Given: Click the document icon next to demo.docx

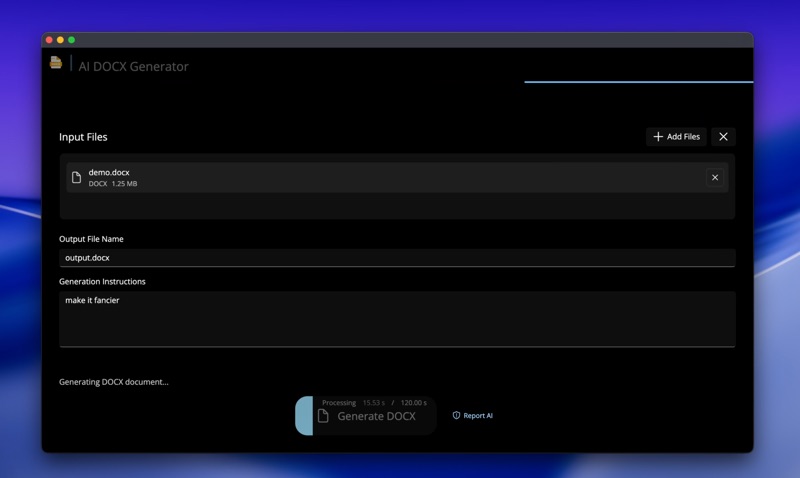Looking at the screenshot, I should click(77, 178).
